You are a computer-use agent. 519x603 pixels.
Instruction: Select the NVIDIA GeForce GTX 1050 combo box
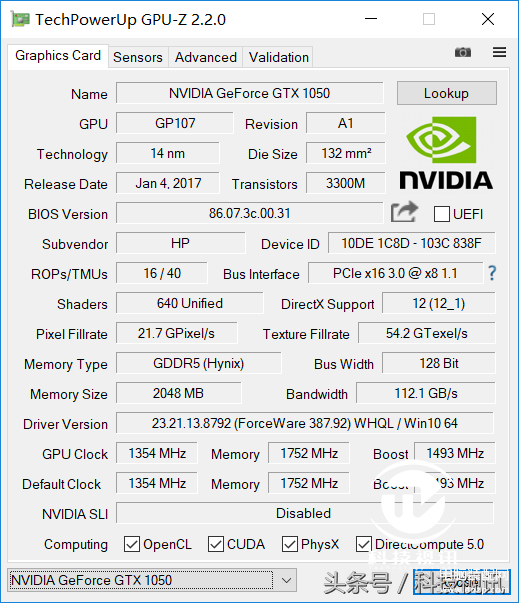click(x=152, y=580)
